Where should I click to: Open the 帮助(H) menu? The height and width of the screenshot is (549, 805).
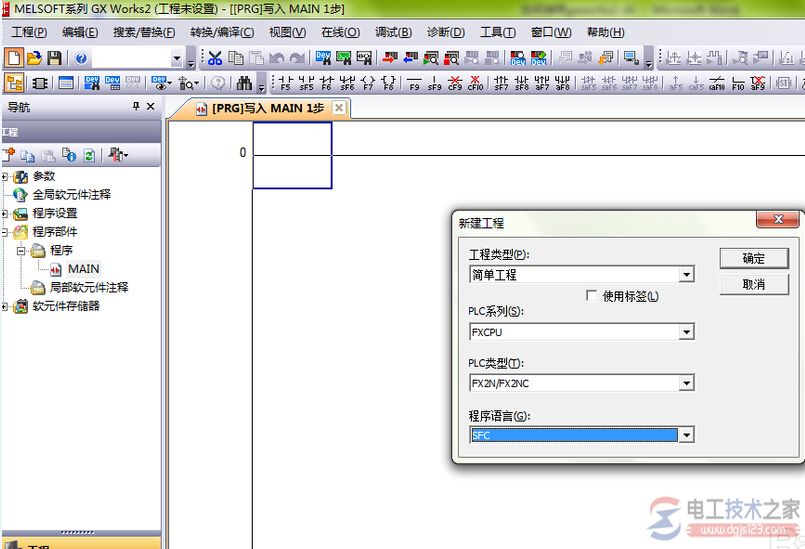tap(606, 32)
